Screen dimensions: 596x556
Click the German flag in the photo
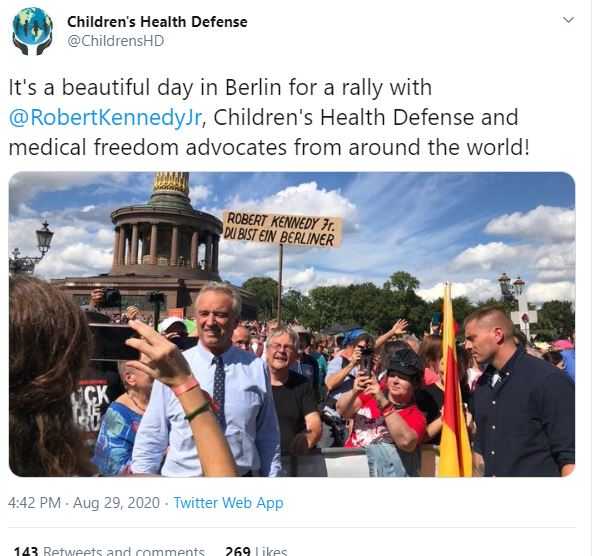pyautogui.click(x=453, y=384)
